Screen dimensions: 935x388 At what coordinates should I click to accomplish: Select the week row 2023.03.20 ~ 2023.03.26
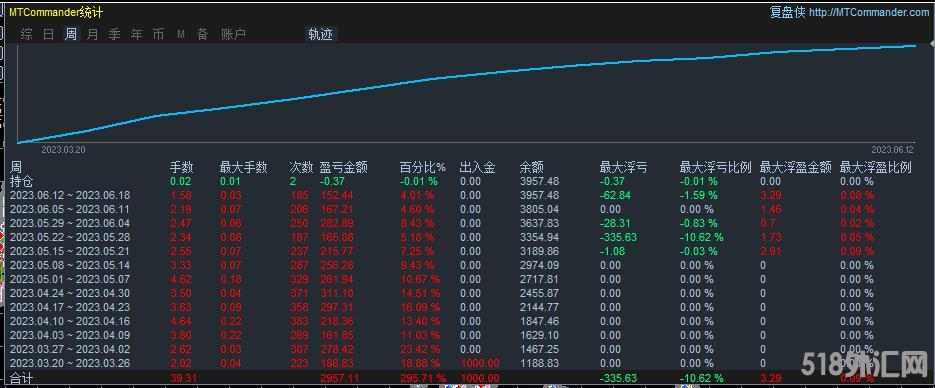70,363
